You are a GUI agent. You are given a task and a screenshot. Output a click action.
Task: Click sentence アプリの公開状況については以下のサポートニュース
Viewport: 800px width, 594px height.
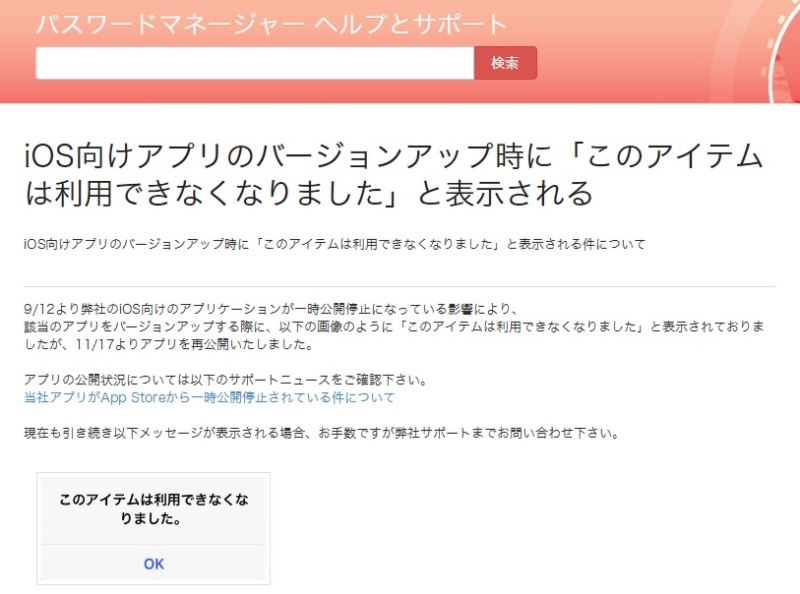225,381
